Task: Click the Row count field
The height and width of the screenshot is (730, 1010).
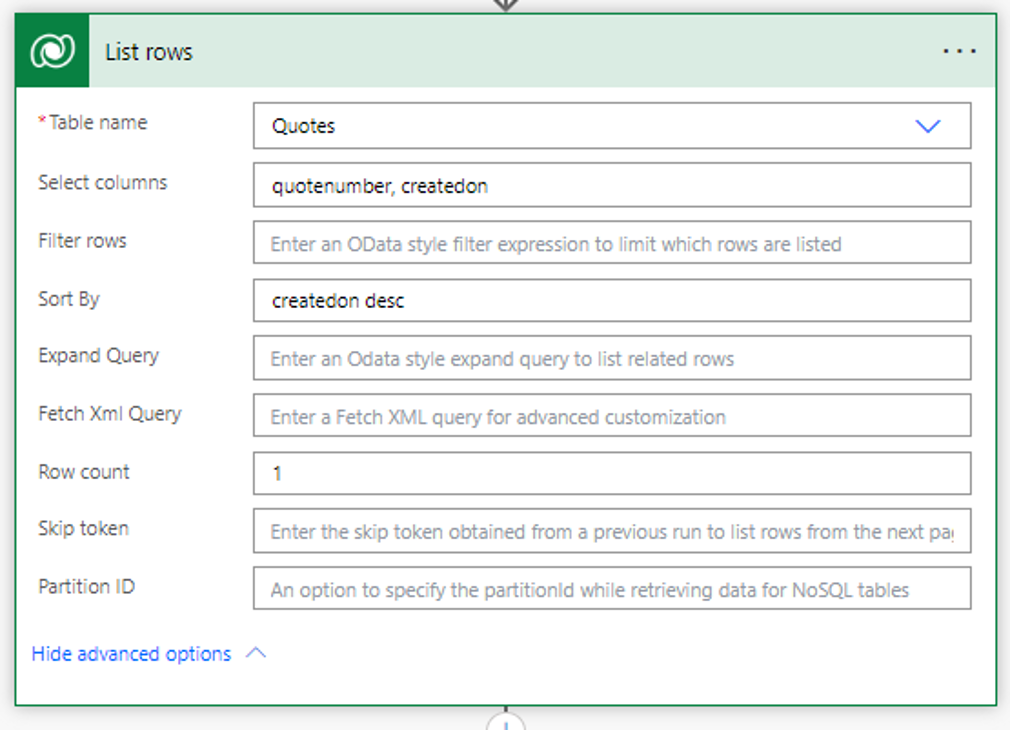Action: click(x=611, y=473)
